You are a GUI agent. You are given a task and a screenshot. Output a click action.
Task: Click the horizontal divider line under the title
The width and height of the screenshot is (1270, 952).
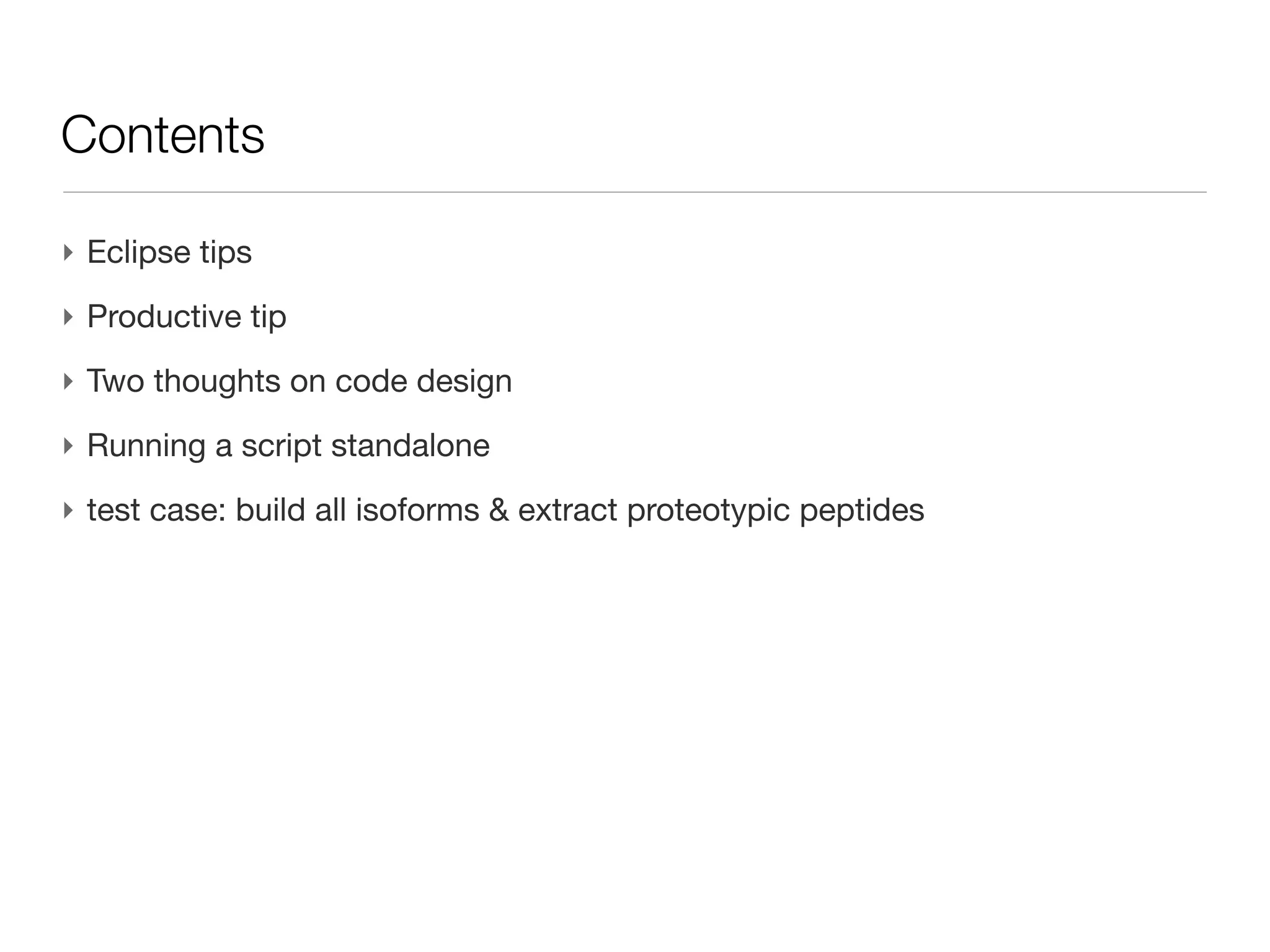(x=634, y=192)
